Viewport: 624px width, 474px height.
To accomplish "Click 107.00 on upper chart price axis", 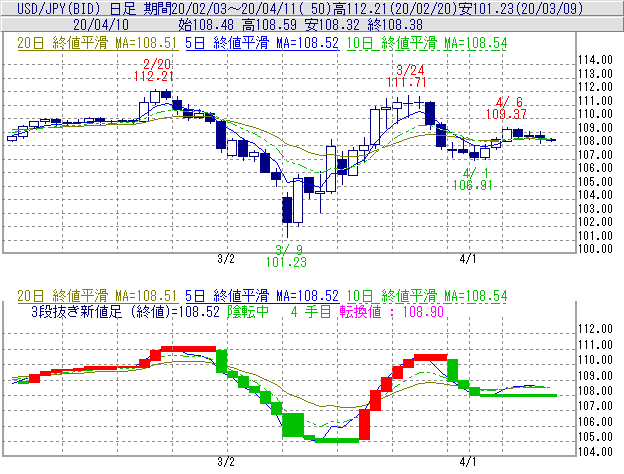I will [x=595, y=154].
